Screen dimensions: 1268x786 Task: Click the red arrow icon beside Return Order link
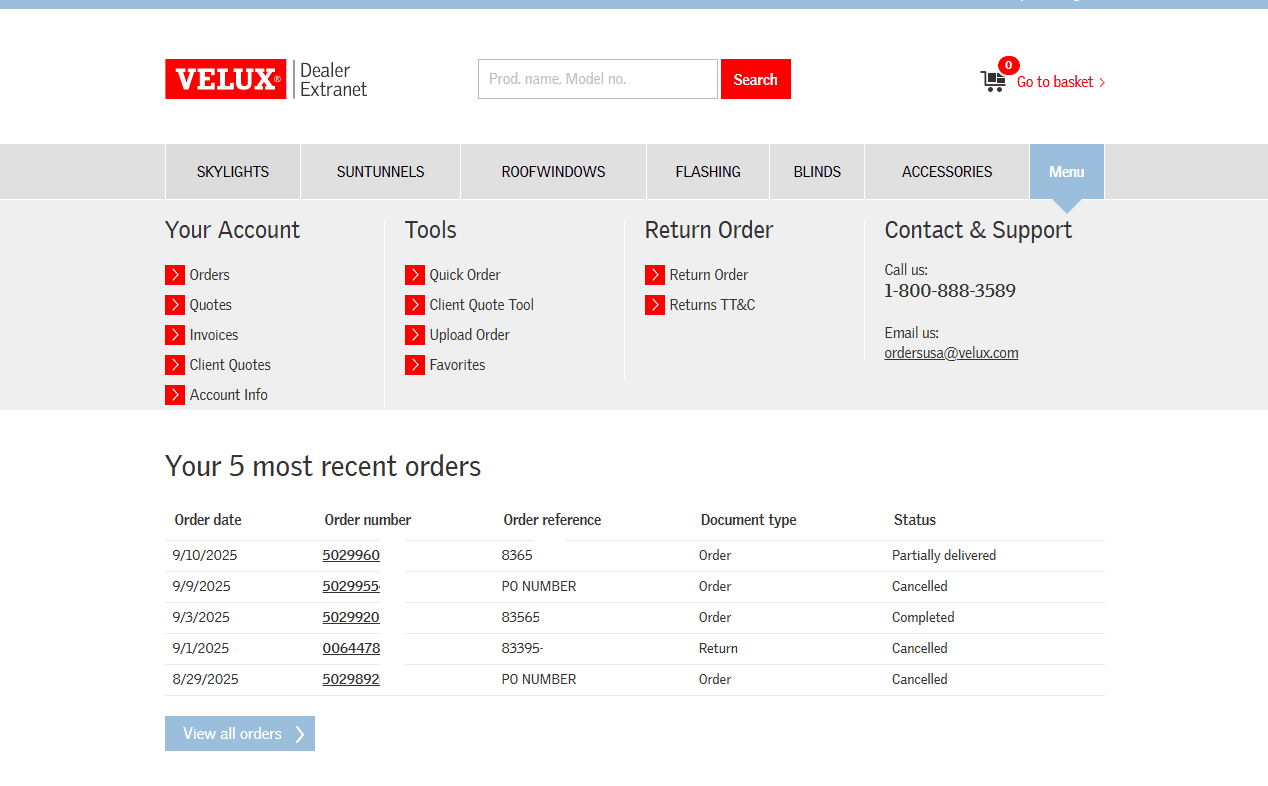[x=655, y=275]
